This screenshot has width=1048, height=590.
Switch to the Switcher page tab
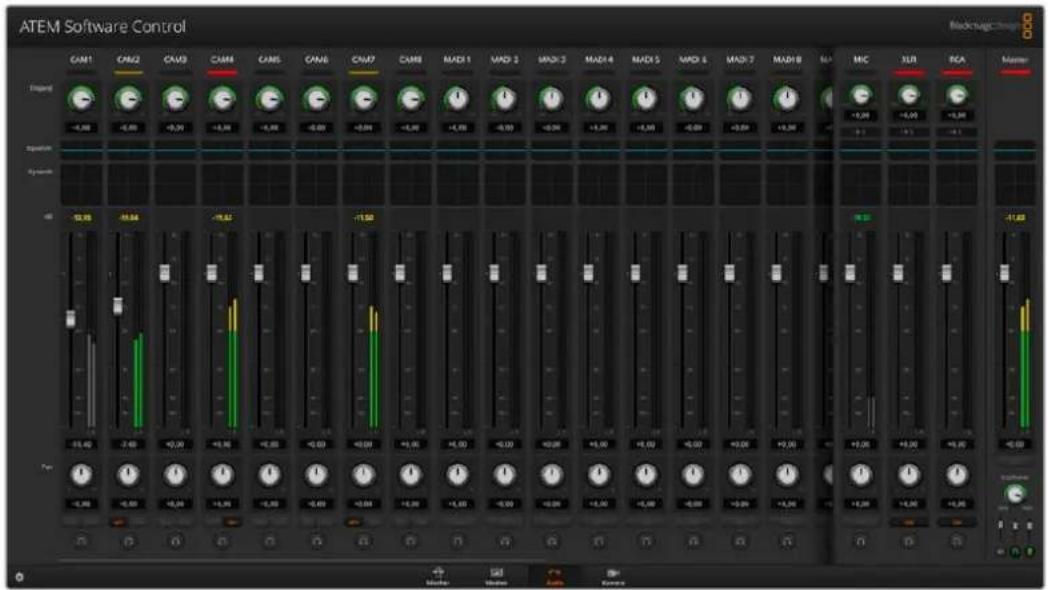(438, 576)
